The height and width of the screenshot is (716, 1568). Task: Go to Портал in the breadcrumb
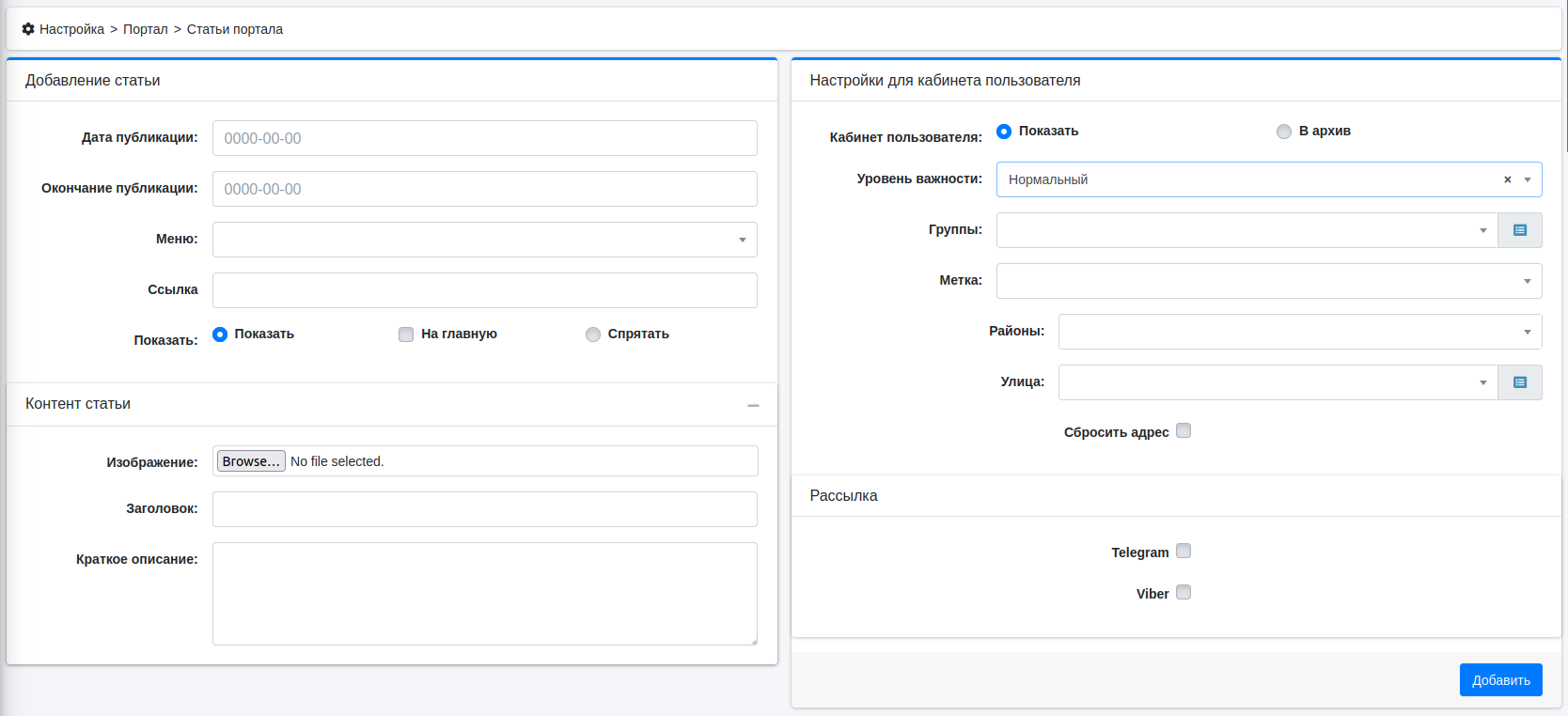(145, 29)
